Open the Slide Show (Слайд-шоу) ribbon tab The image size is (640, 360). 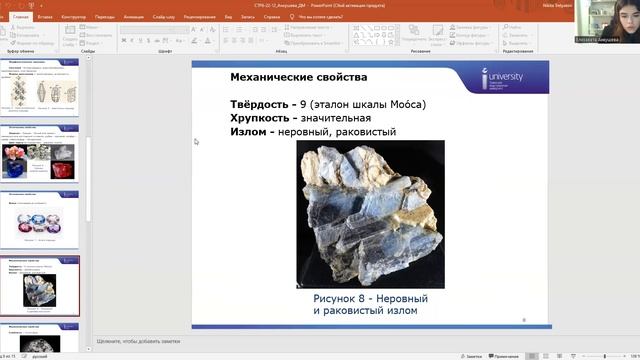tap(164, 17)
